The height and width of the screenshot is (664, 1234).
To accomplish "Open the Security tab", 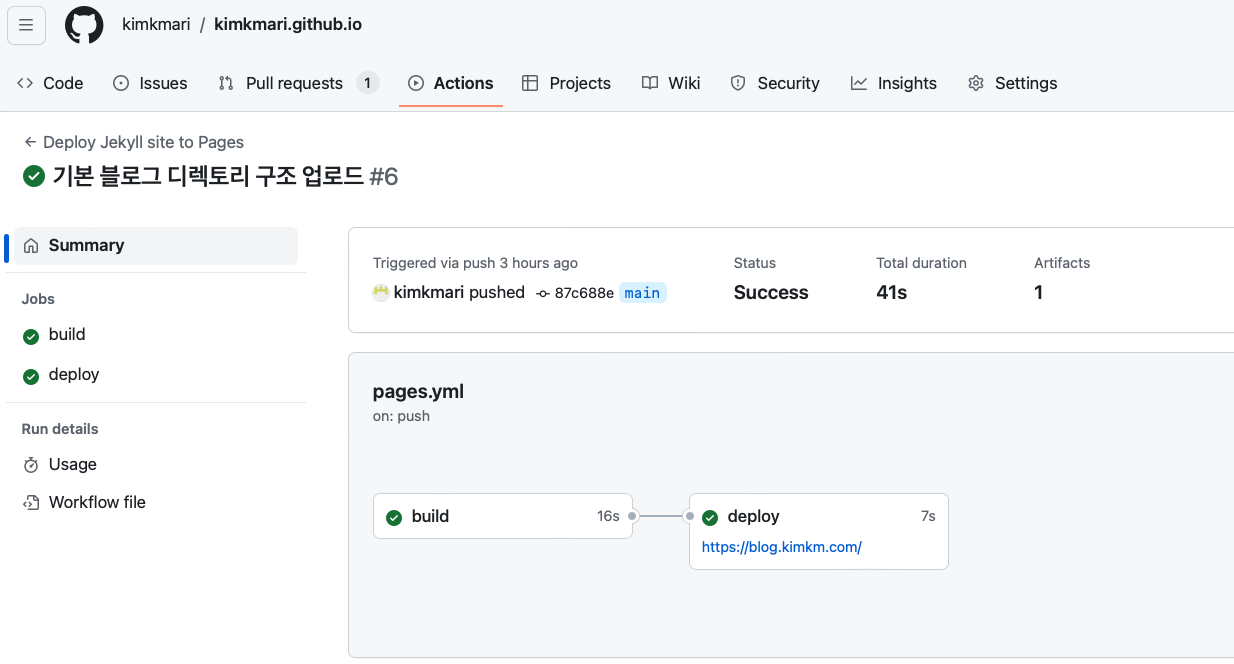I will 775,83.
